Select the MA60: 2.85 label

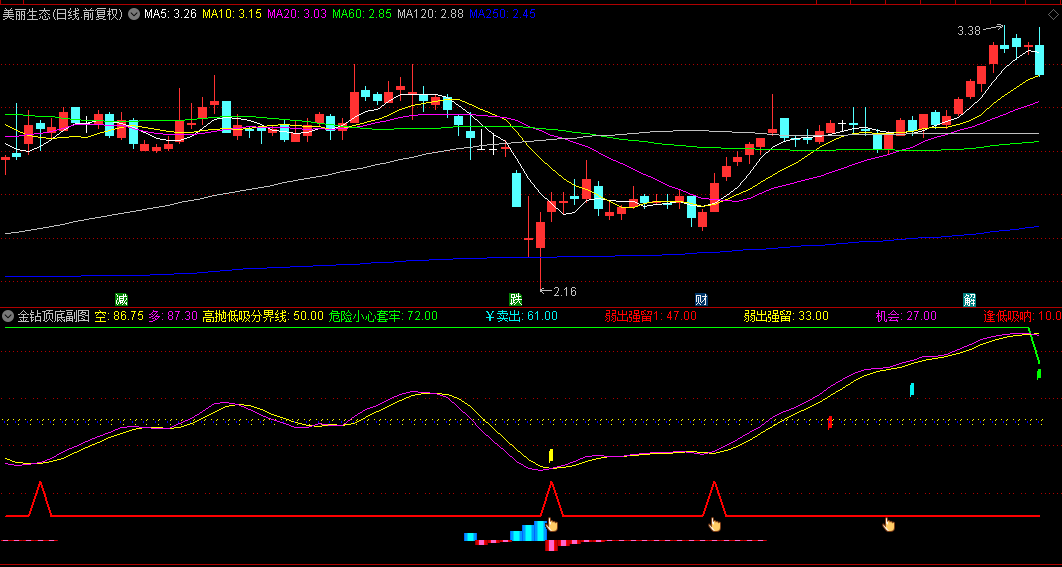click(x=363, y=14)
